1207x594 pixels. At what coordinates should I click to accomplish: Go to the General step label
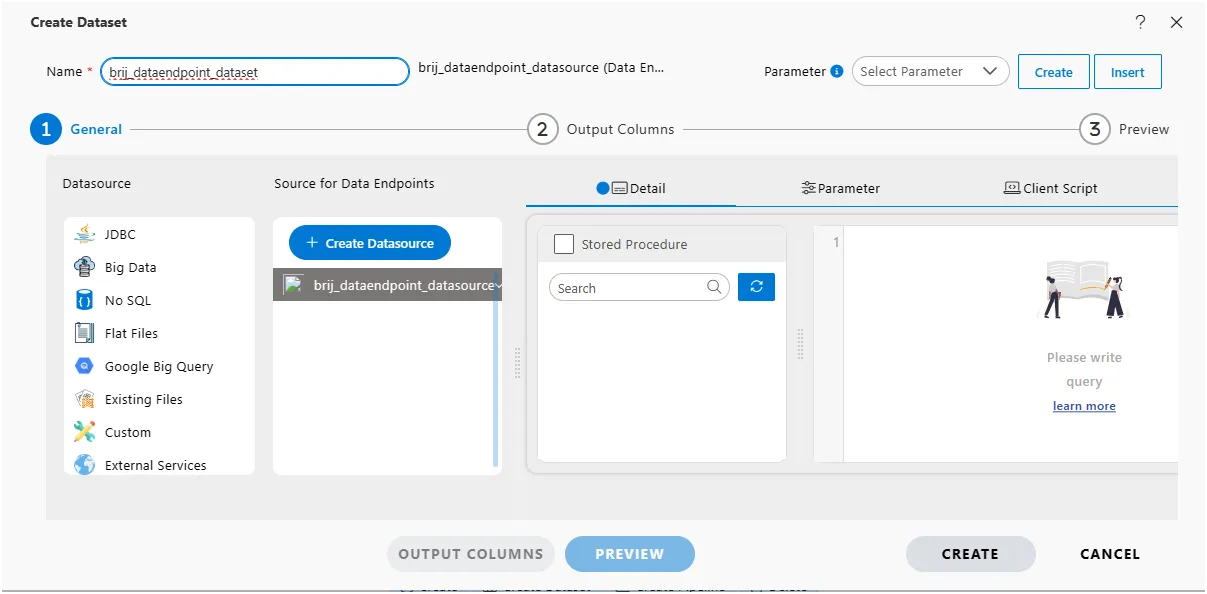click(x=96, y=129)
